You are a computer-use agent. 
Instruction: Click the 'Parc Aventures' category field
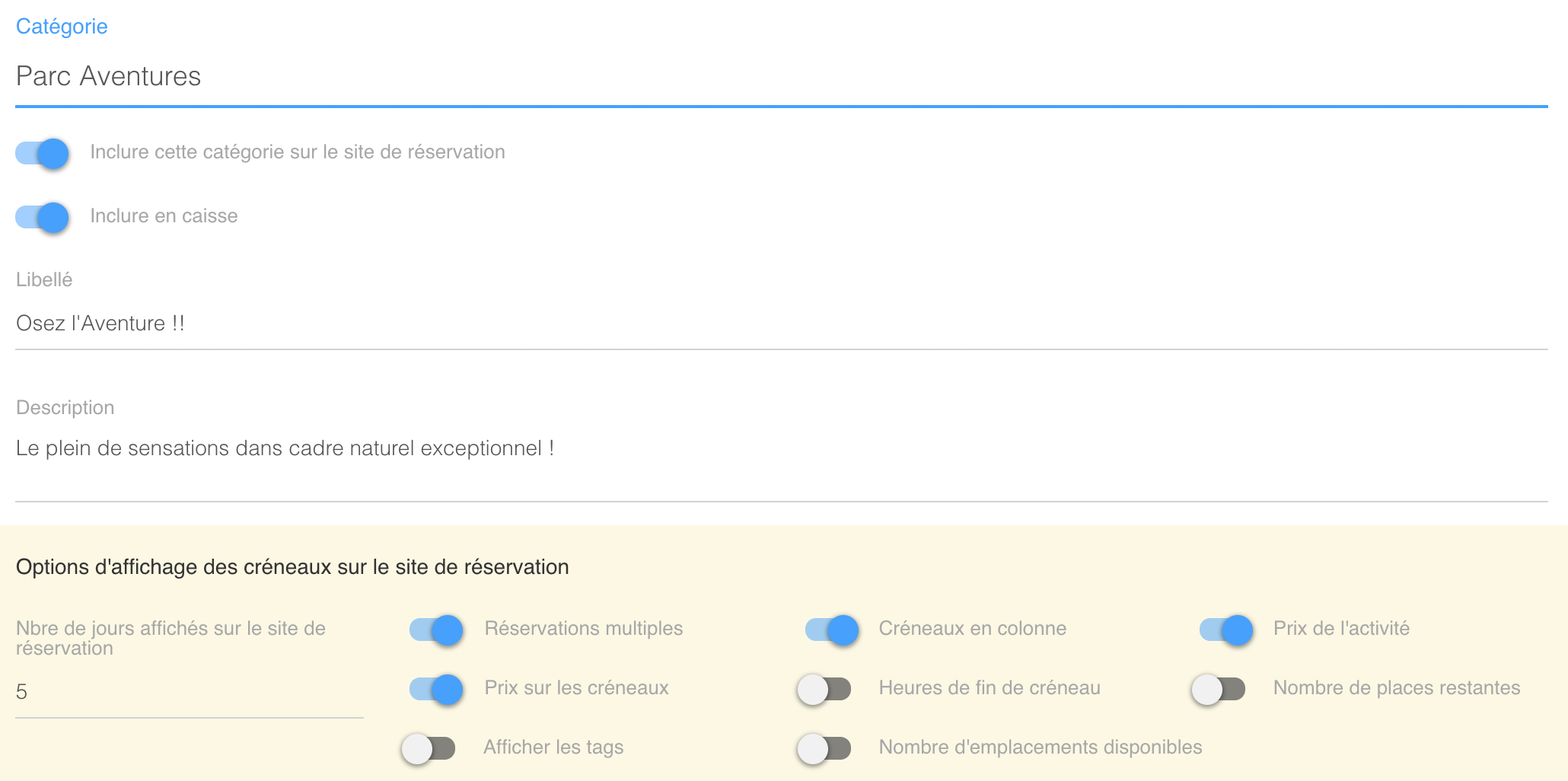pyautogui.click(x=781, y=77)
